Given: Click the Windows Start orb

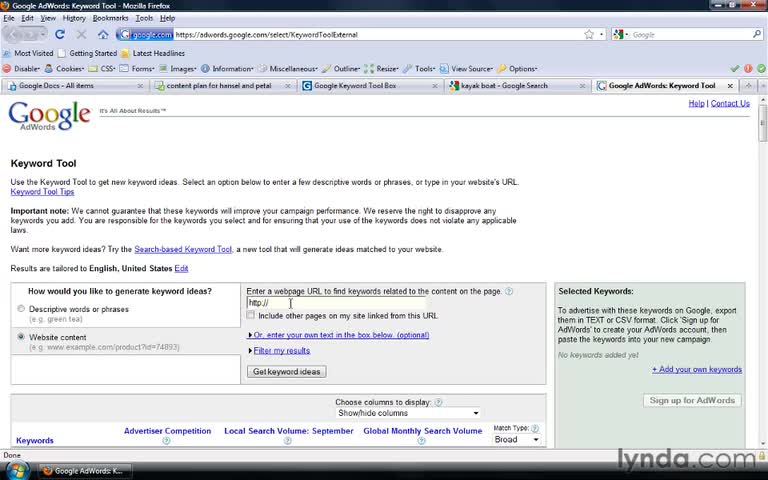Looking at the screenshot, I should point(18,471).
